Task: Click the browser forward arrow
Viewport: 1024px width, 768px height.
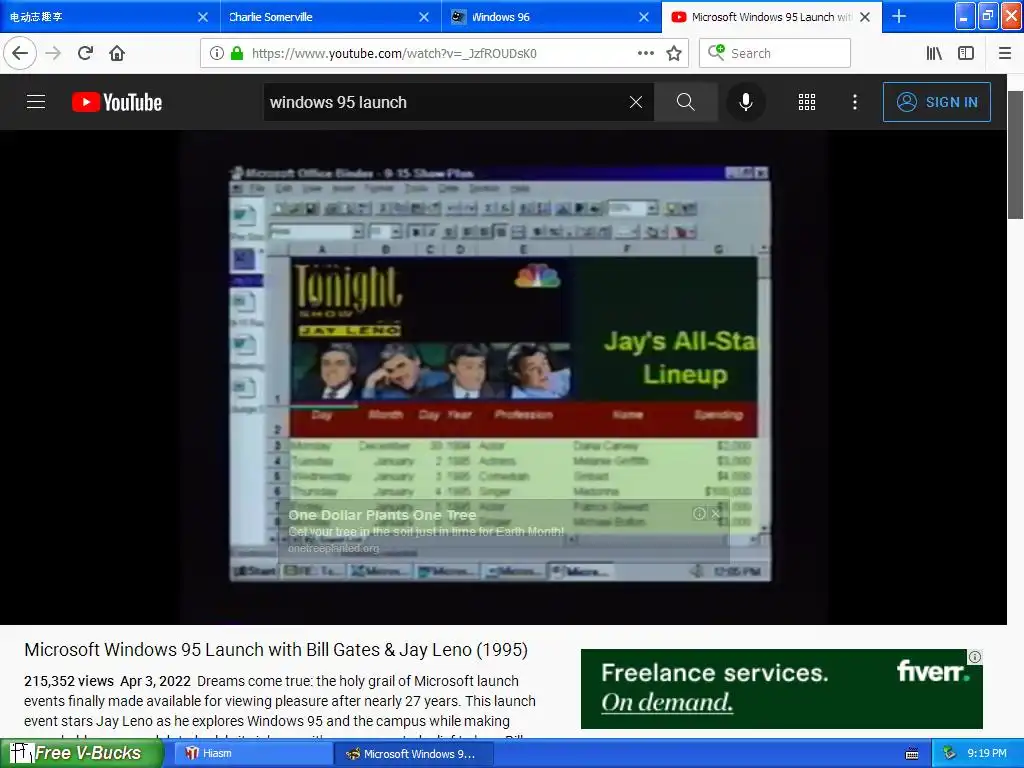Action: coord(53,53)
